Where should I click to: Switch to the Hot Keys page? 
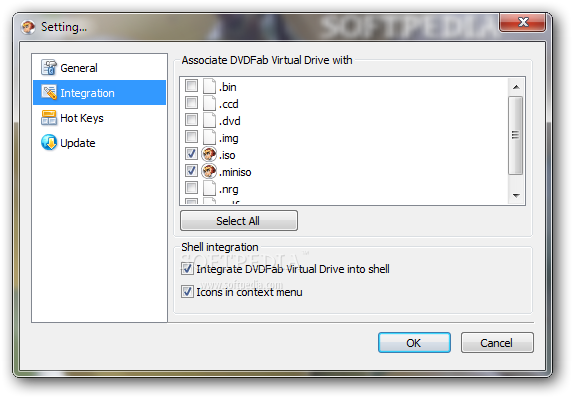click(x=99, y=118)
